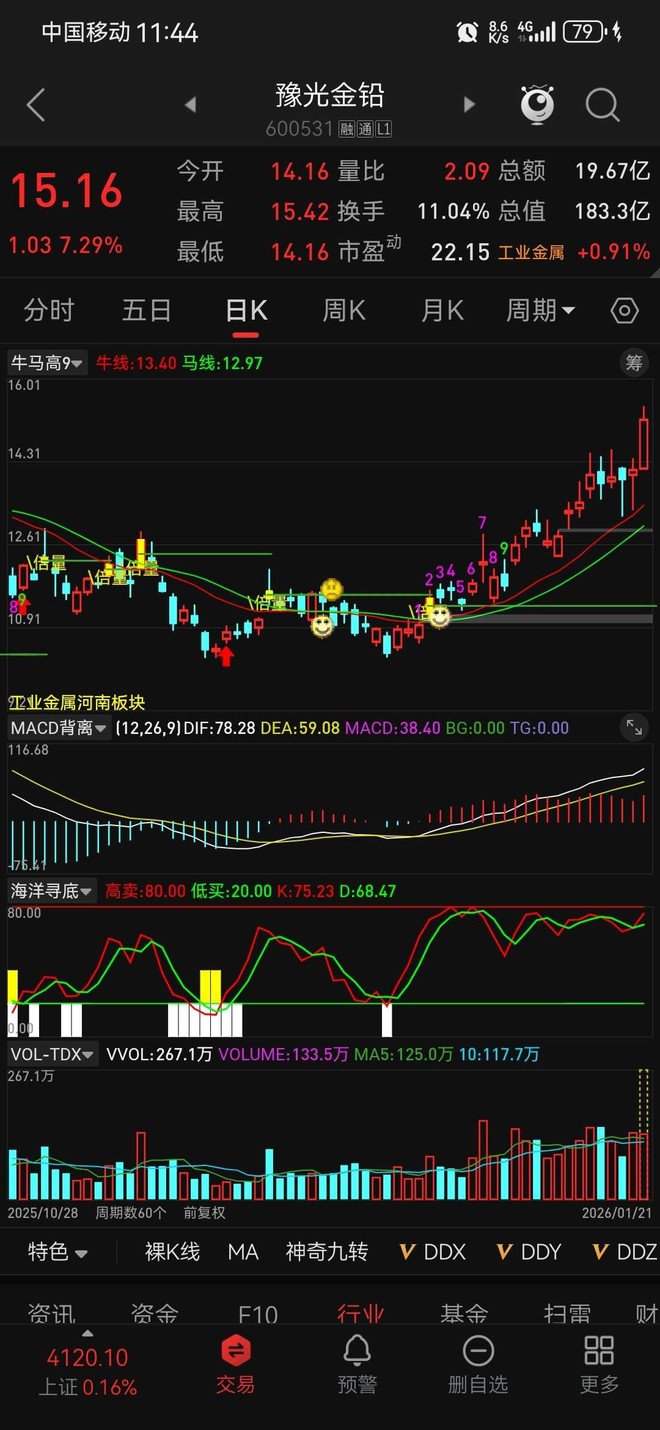Open the 资讯 news tab
Image resolution: width=660 pixels, height=1430 pixels.
coord(51,1313)
